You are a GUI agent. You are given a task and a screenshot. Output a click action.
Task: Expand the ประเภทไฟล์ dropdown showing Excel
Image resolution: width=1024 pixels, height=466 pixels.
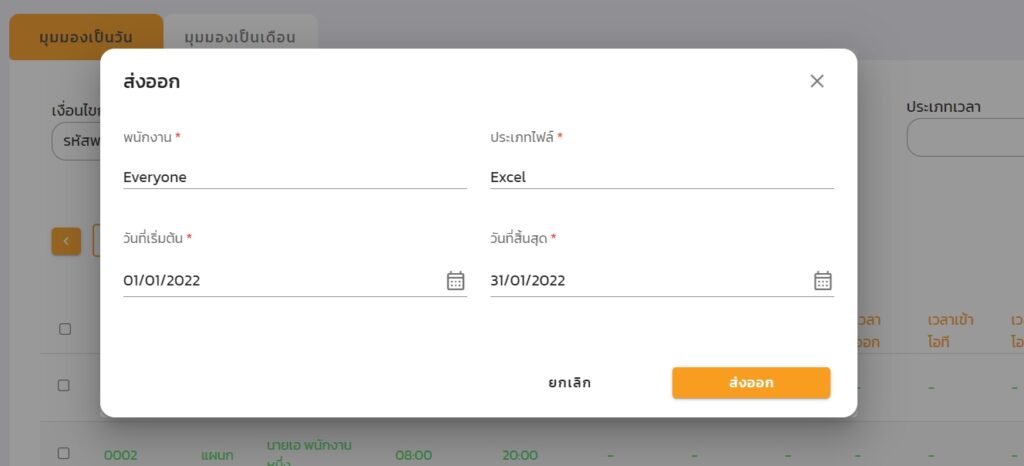coord(662,177)
